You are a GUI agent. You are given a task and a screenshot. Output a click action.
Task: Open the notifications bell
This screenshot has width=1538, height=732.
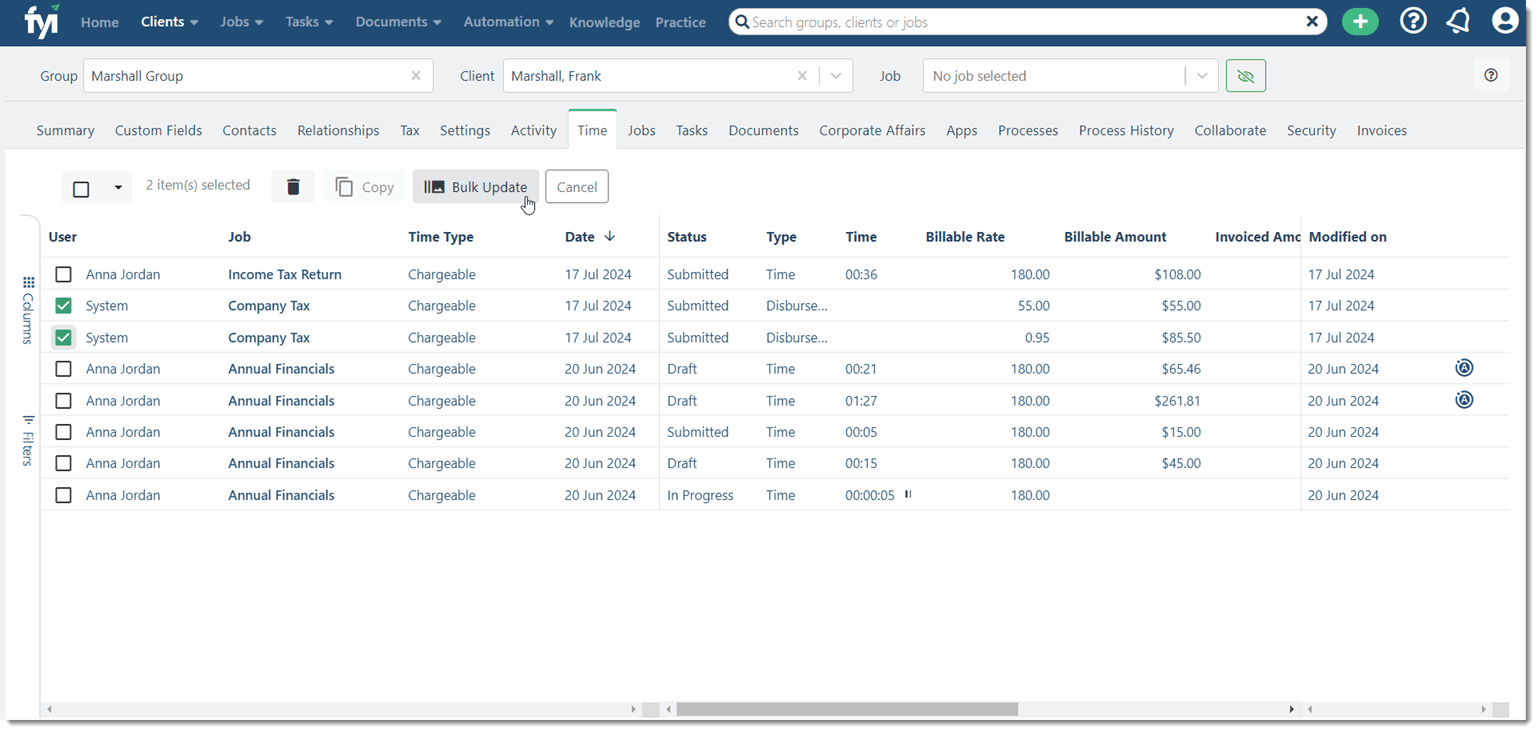click(x=1458, y=21)
